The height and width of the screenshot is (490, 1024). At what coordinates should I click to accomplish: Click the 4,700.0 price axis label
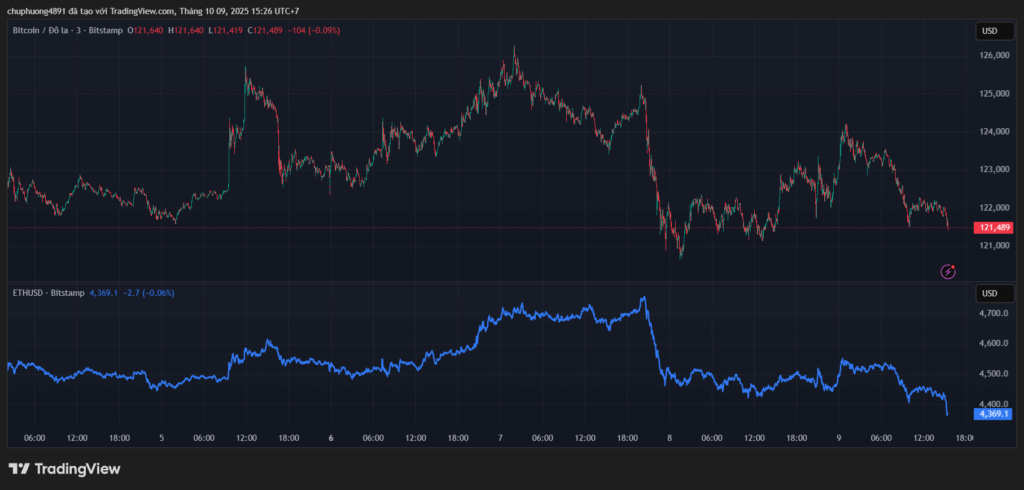point(994,314)
